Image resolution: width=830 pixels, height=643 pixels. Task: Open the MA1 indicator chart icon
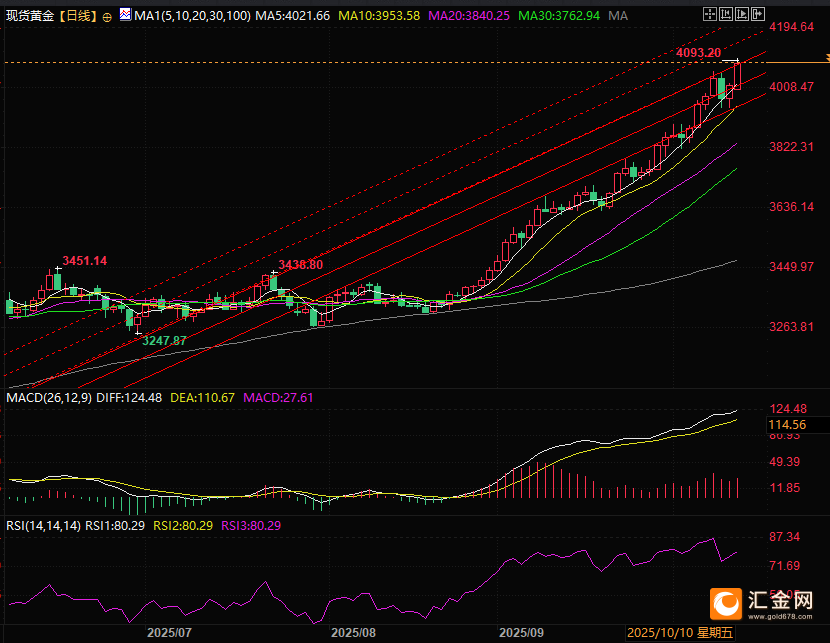pos(125,15)
